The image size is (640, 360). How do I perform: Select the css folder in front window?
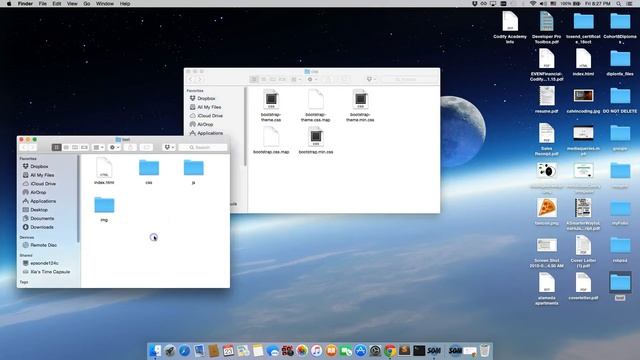[149, 171]
